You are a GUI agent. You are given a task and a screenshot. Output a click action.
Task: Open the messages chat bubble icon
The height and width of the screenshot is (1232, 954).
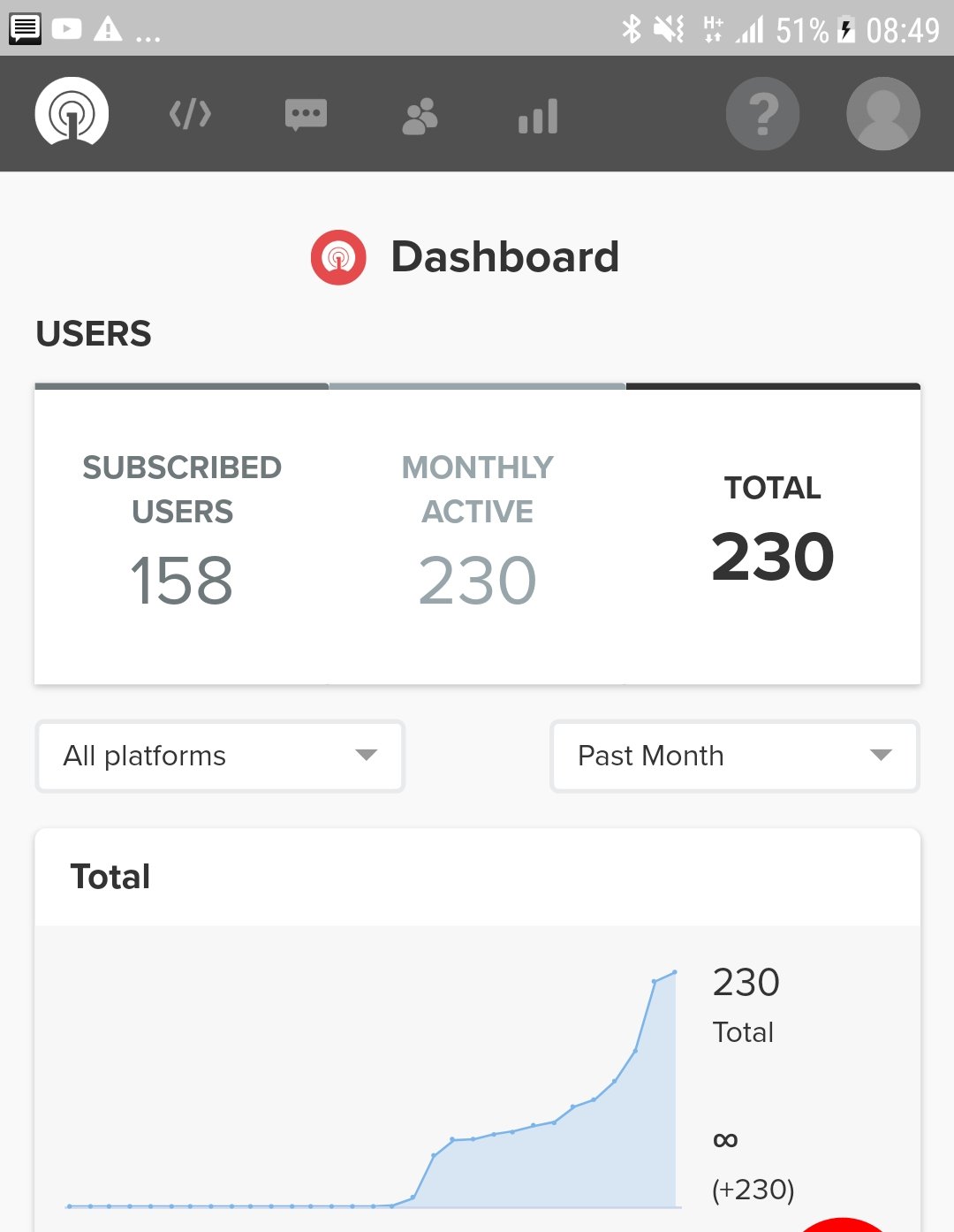(306, 115)
